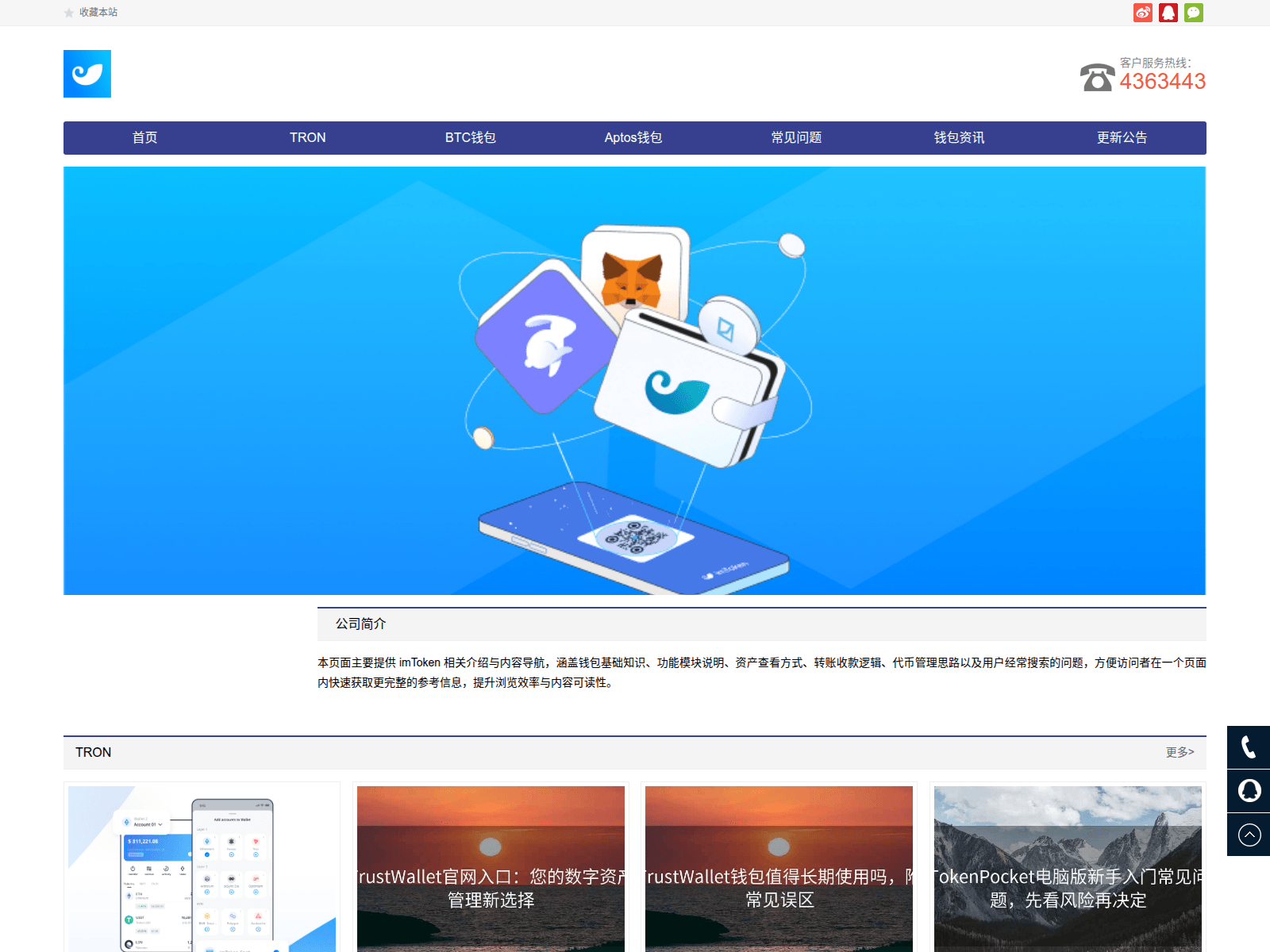Click the Weibo icon in top bar
Viewport: 1270px width, 952px height.
pos(1142,13)
